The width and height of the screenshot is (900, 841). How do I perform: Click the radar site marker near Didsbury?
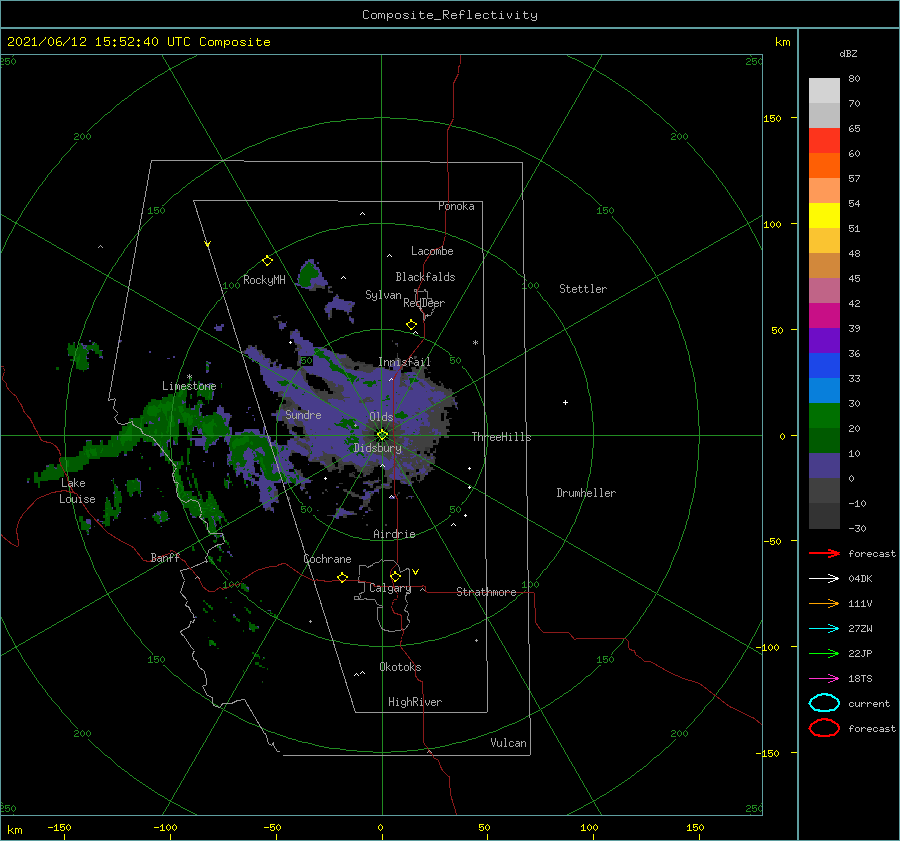pyautogui.click(x=382, y=435)
